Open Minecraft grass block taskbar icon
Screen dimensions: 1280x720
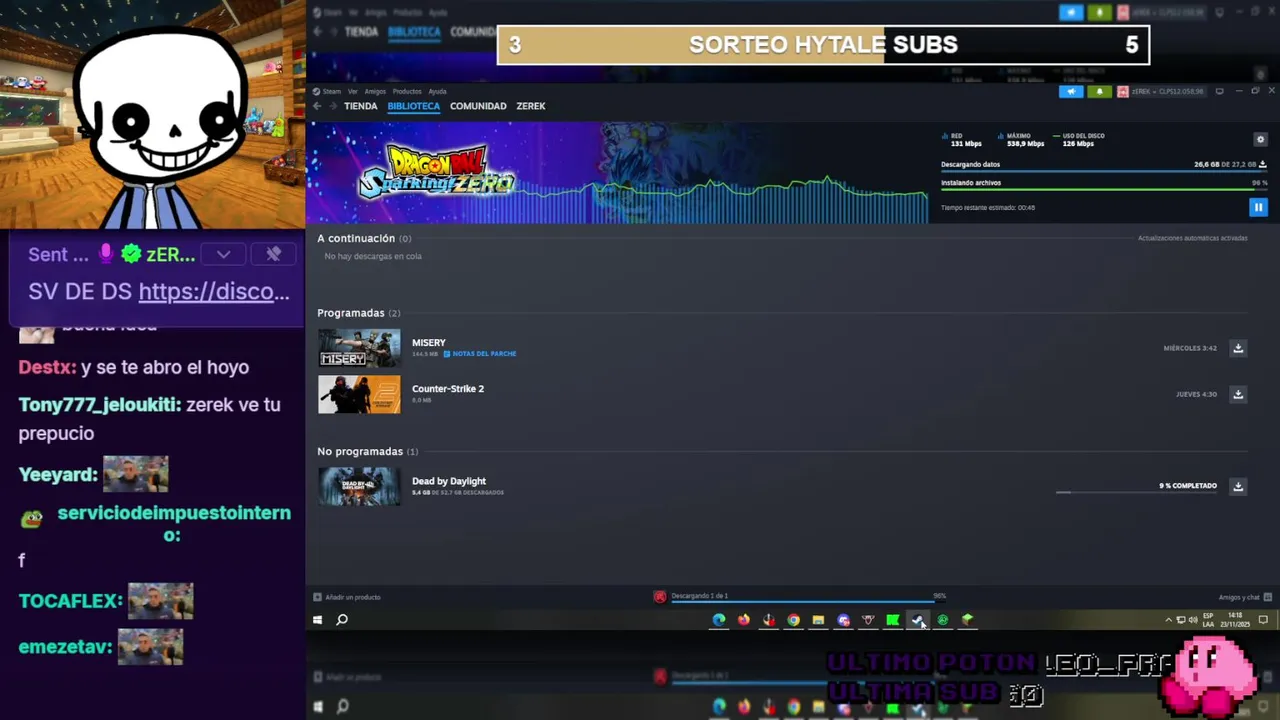click(x=967, y=620)
